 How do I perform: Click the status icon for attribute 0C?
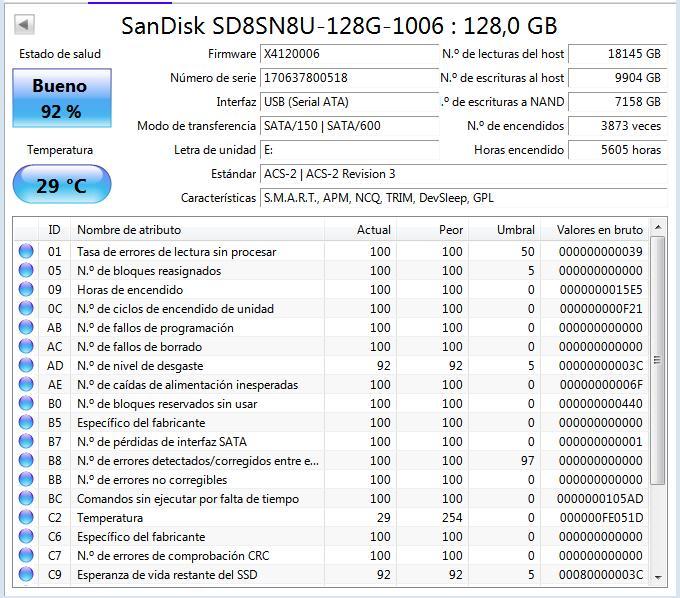pyautogui.click(x=26, y=309)
